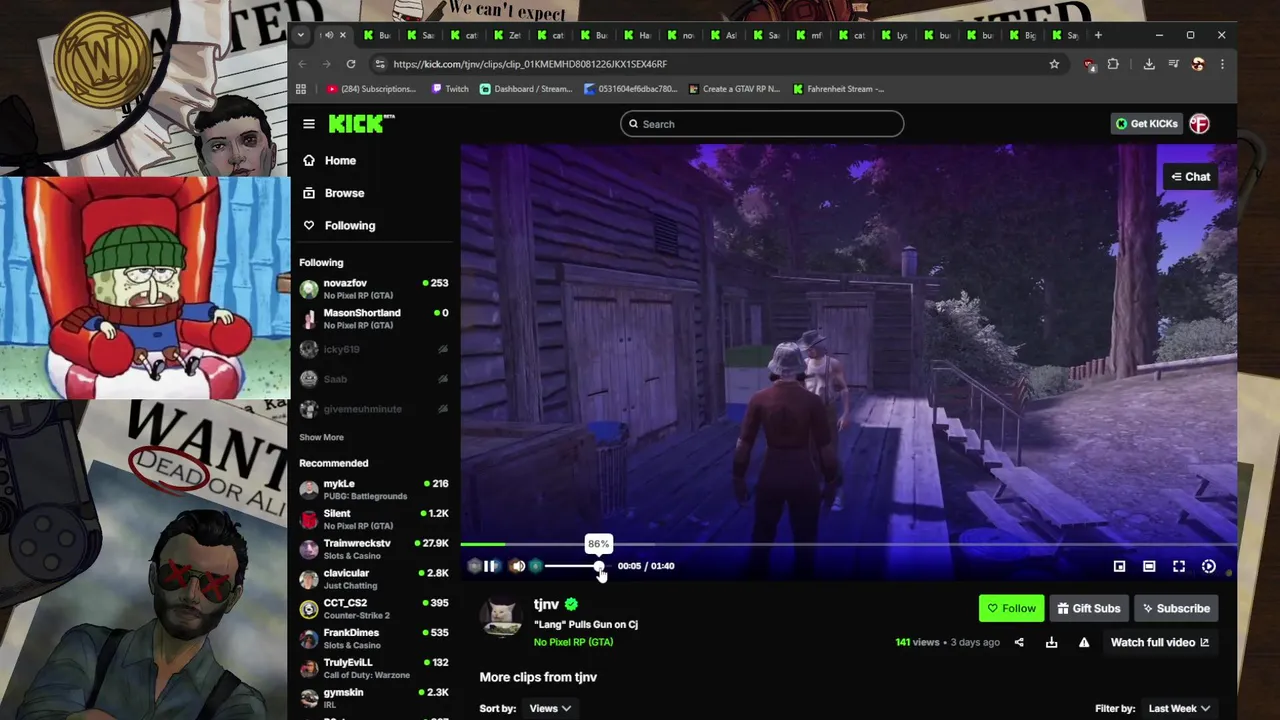Mute the video speaker icon
The height and width of the screenshot is (720, 1280).
(518, 566)
